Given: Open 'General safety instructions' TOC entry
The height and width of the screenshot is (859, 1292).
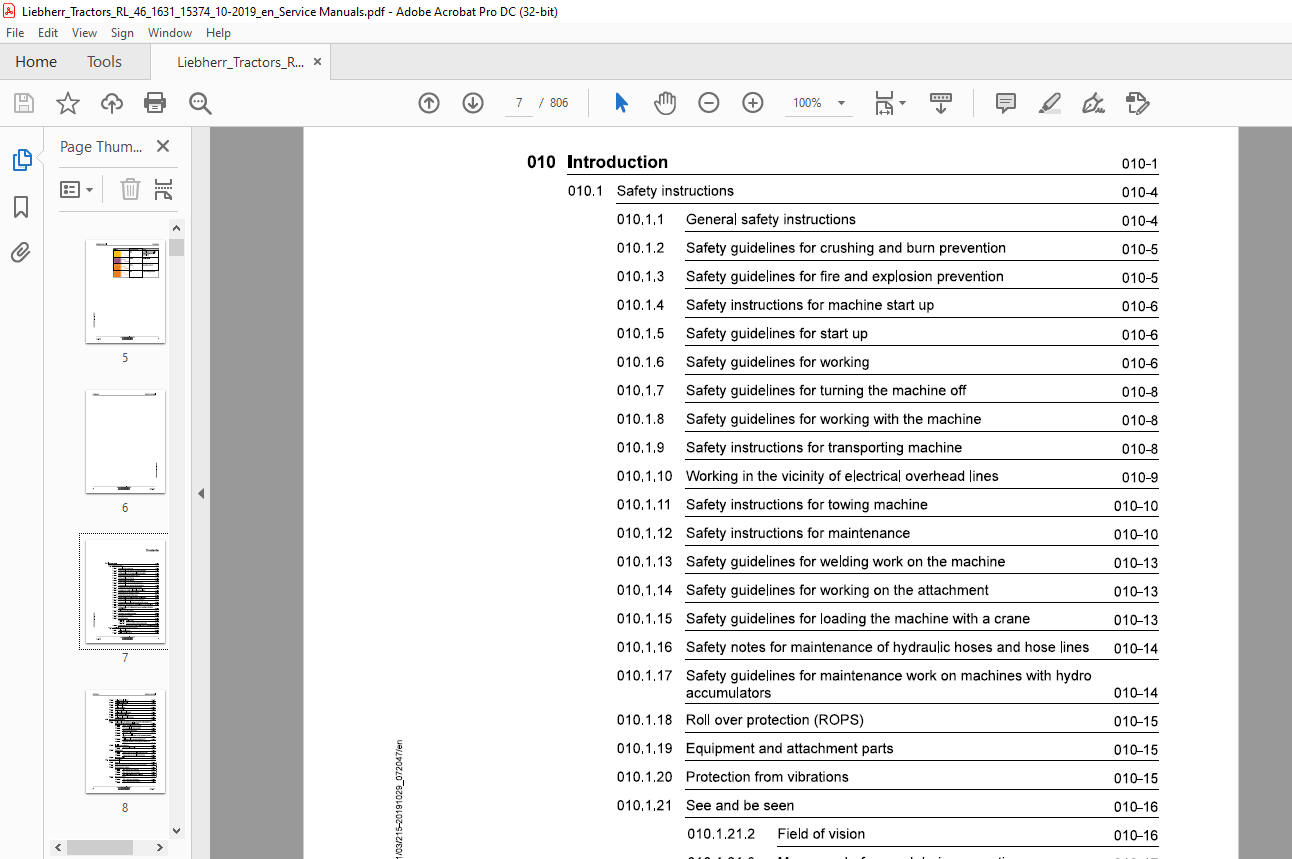Looking at the screenshot, I should click(771, 219).
